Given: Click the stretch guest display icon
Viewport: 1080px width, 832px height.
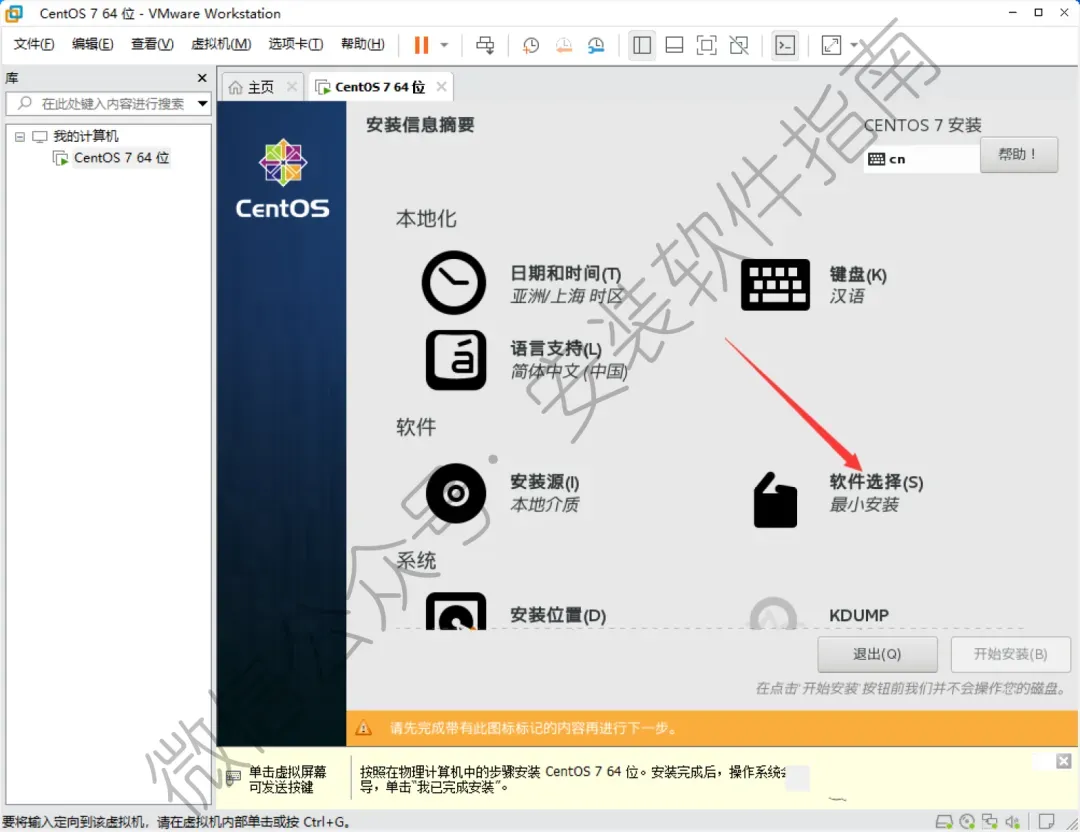Looking at the screenshot, I should [x=831, y=45].
